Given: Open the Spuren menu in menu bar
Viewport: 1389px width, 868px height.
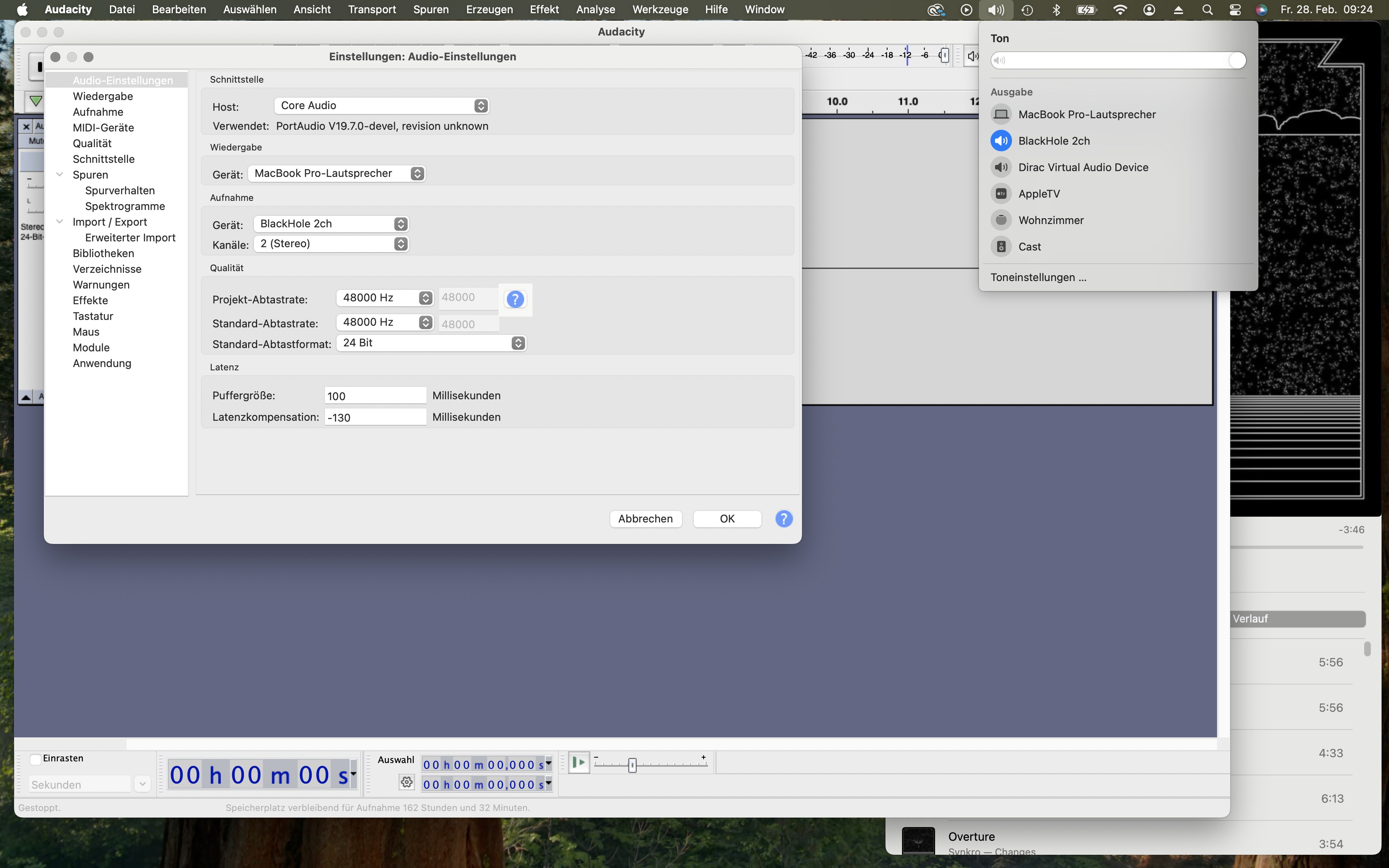Looking at the screenshot, I should click(431, 10).
